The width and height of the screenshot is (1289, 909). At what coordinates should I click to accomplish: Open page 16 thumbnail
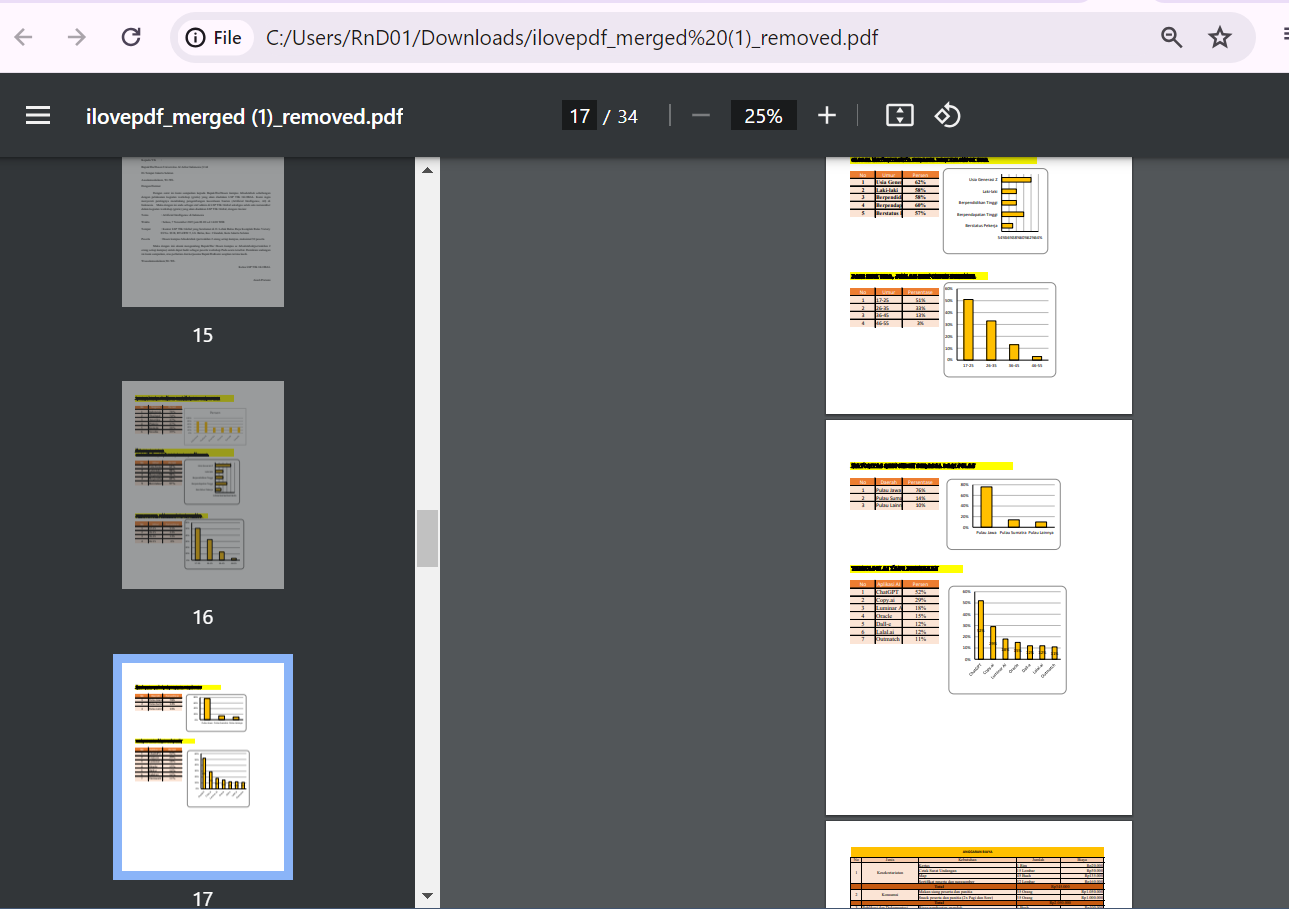(x=203, y=485)
